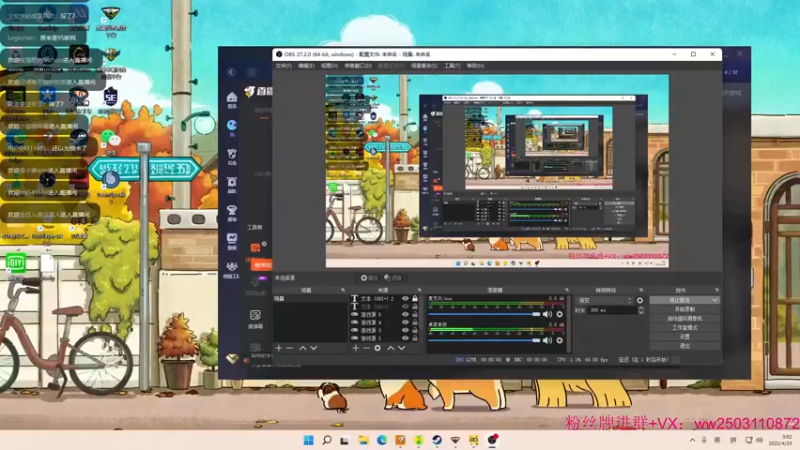Pop out the 控件 dock panel
Viewport: 800px width, 450px height.
pos(717,290)
